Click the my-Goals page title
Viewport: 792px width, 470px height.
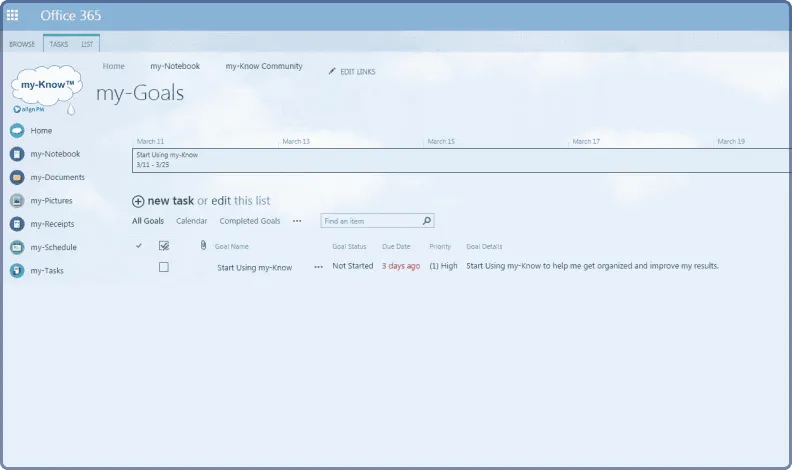(140, 93)
